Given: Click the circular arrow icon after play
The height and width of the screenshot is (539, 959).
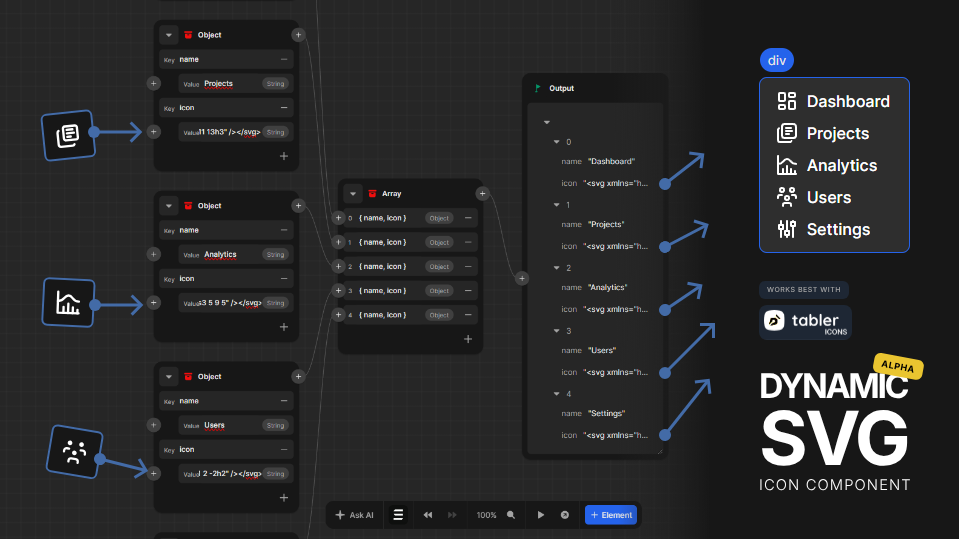Looking at the screenshot, I should 565,515.
